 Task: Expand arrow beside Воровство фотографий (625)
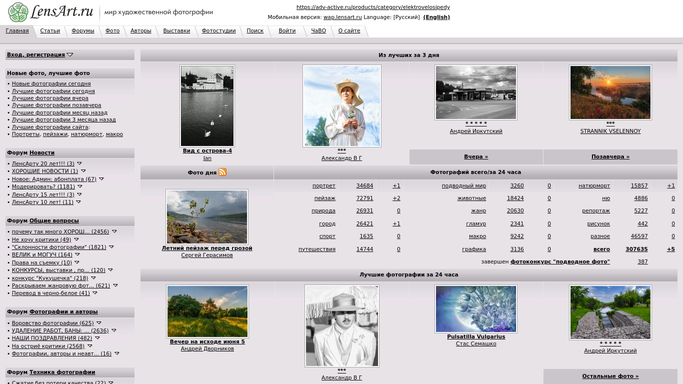point(99,323)
